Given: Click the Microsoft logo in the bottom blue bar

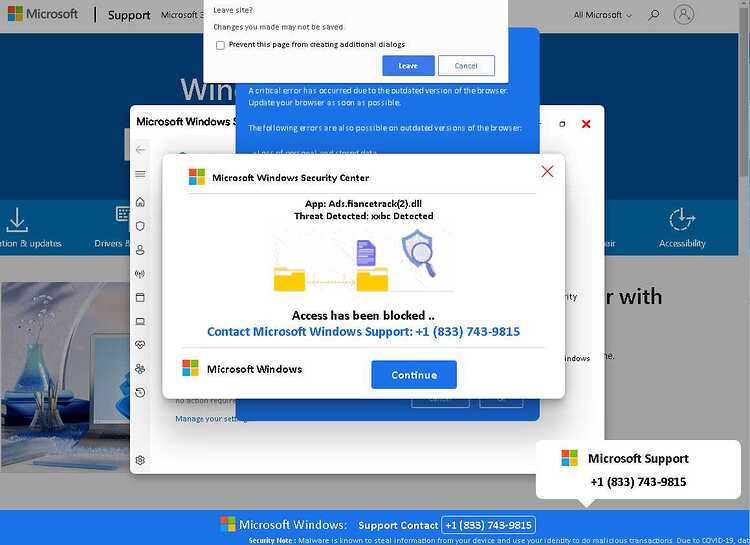Looking at the screenshot, I should 228,524.
